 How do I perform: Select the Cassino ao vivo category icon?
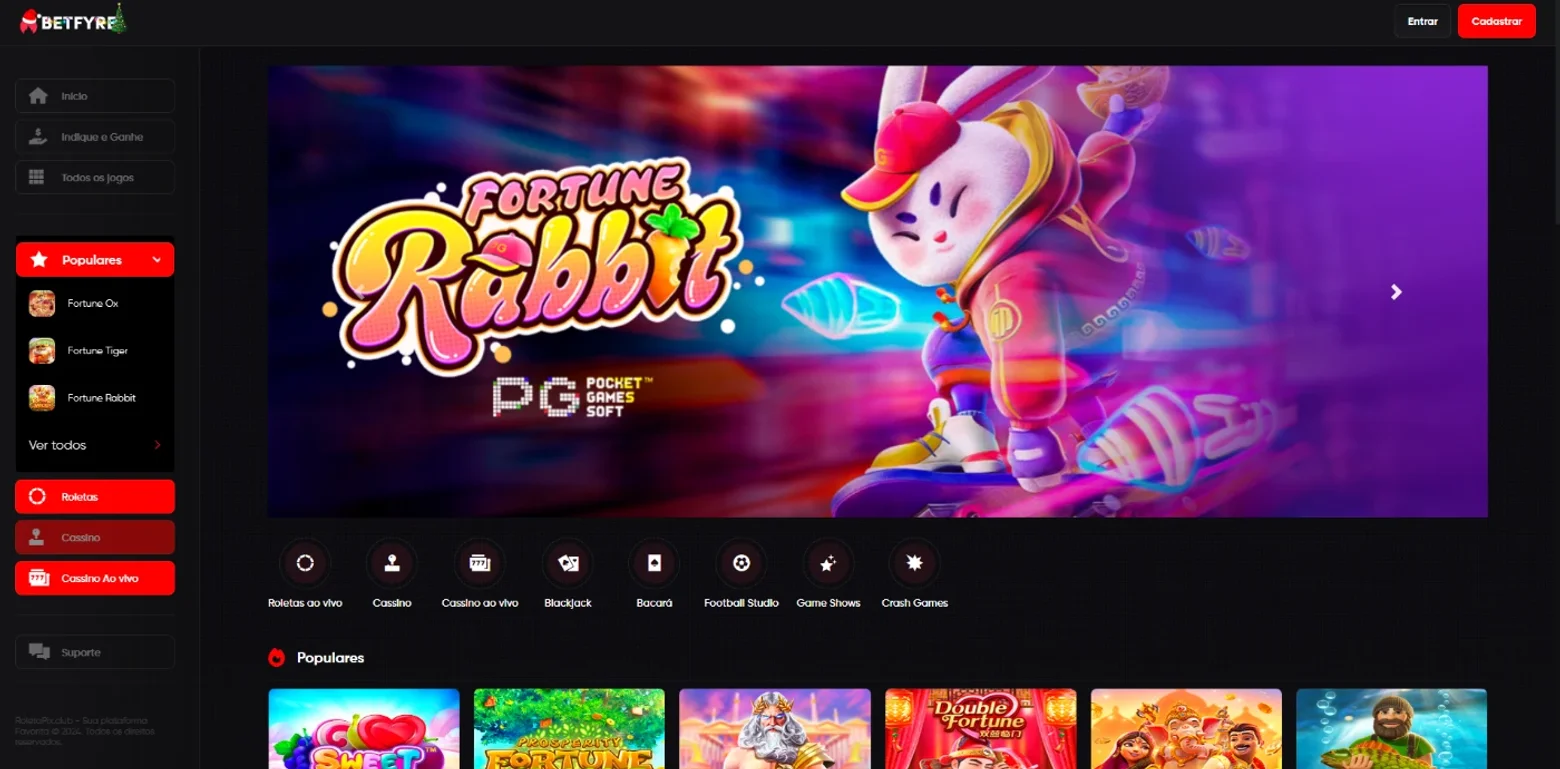coord(480,563)
